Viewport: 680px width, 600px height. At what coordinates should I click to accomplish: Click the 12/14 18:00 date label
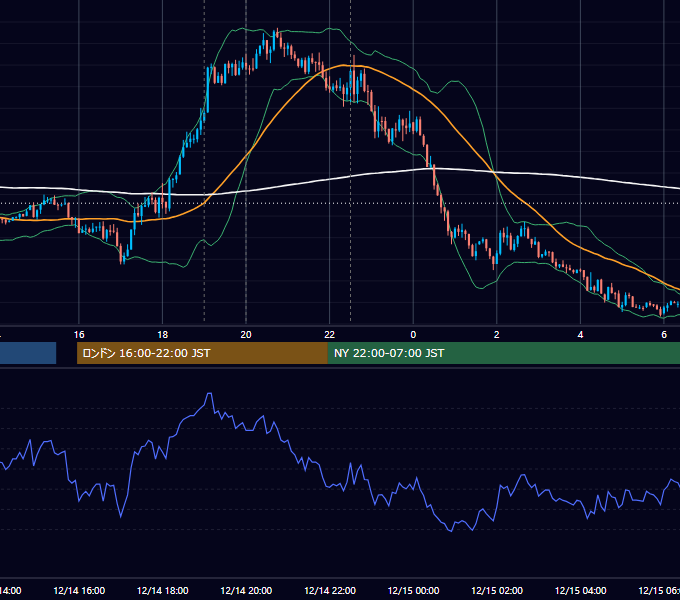tap(163, 591)
